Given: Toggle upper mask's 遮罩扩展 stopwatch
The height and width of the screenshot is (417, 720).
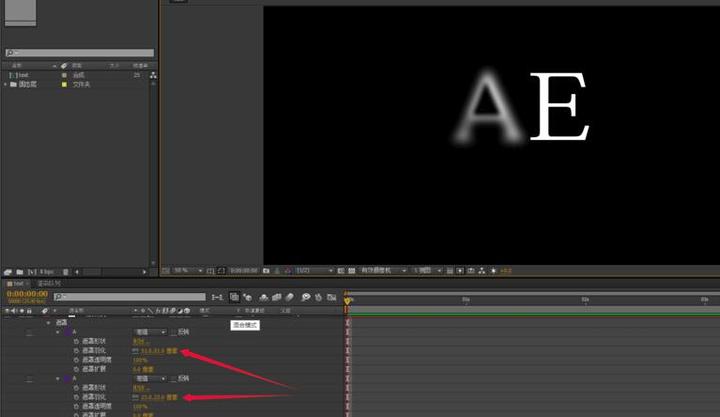Looking at the screenshot, I should [76, 369].
